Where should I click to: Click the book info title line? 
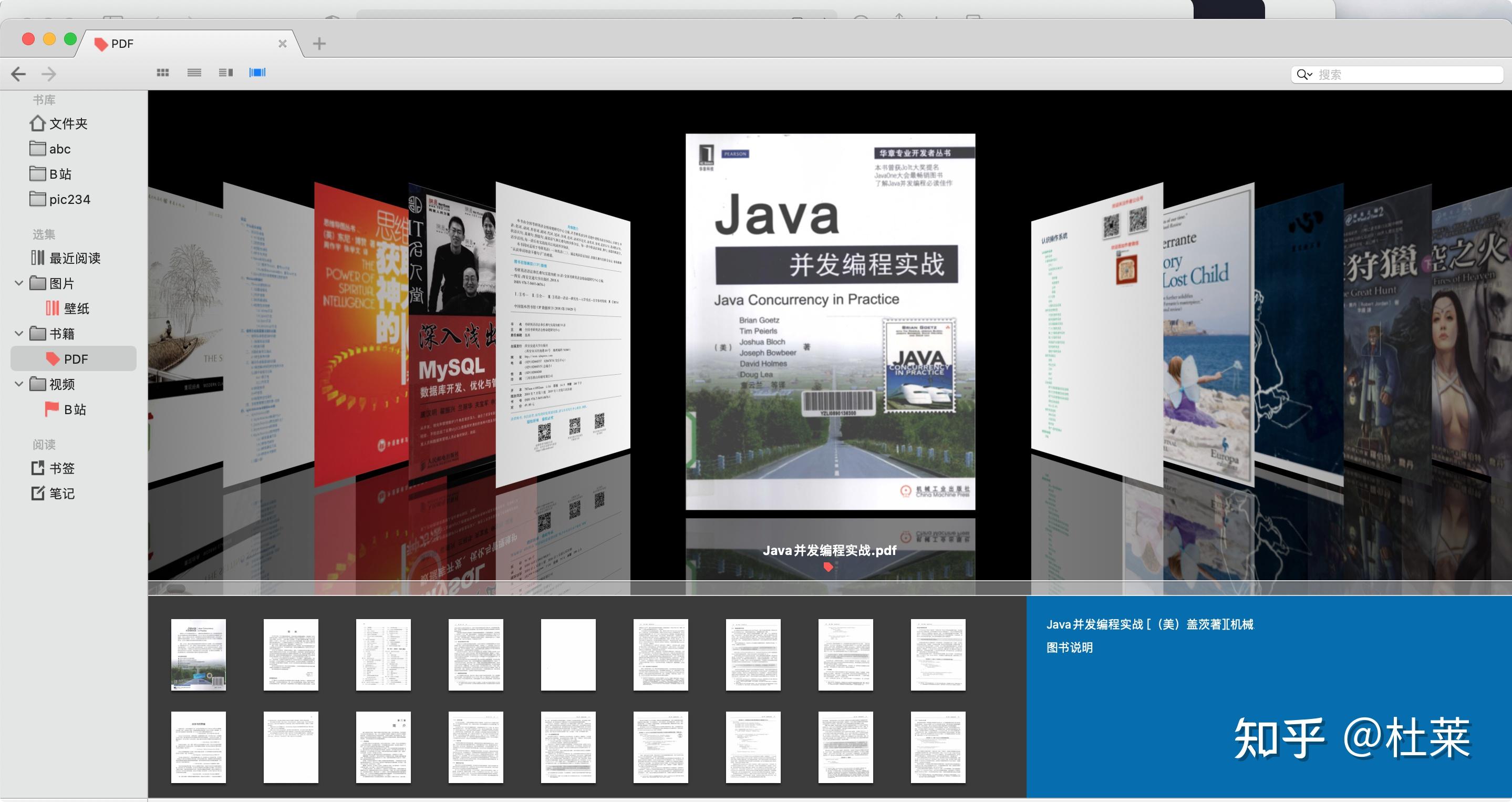1150,624
